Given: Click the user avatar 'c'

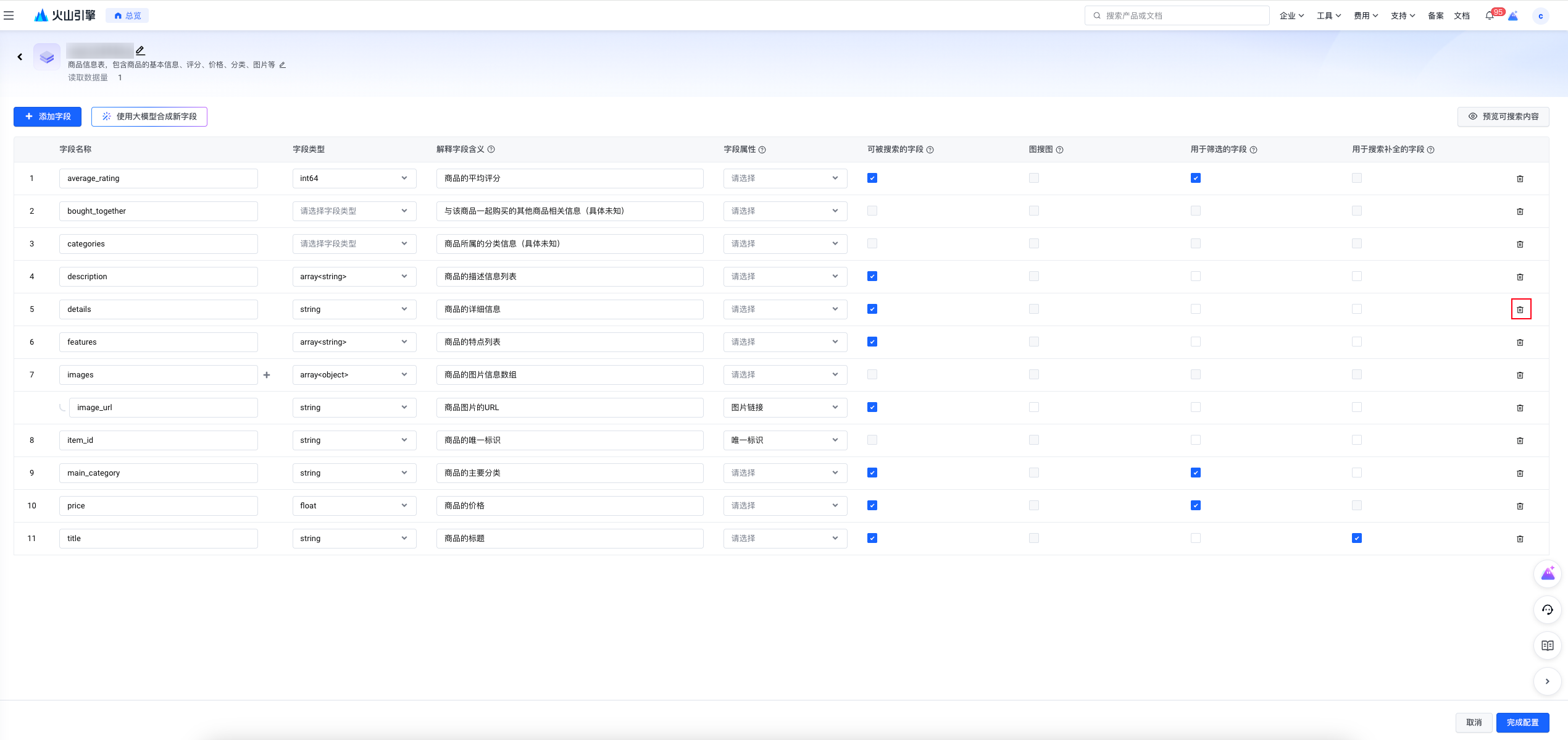Looking at the screenshot, I should click(x=1541, y=16).
